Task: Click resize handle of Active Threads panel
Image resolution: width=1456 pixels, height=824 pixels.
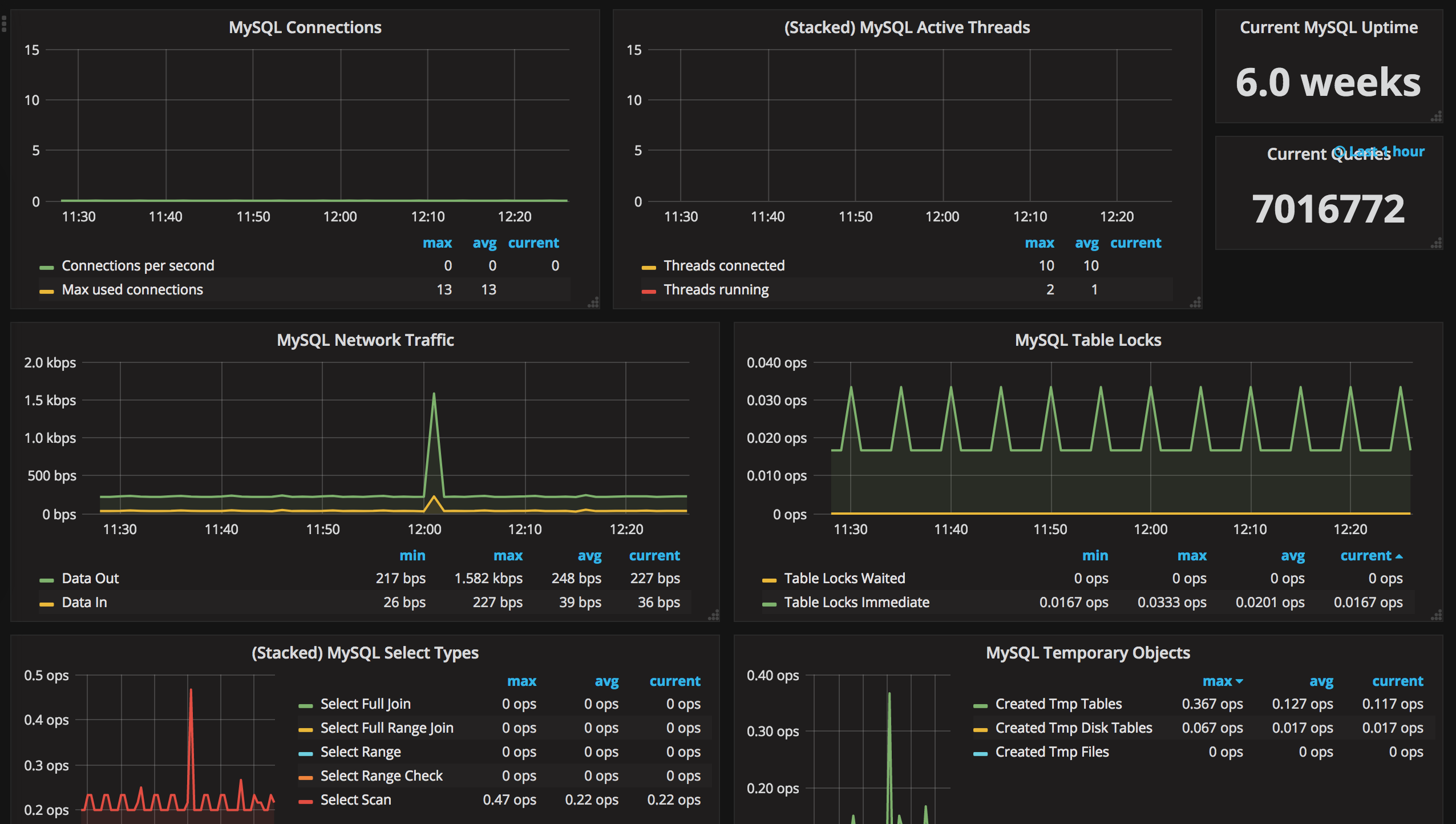Action: point(1196,303)
